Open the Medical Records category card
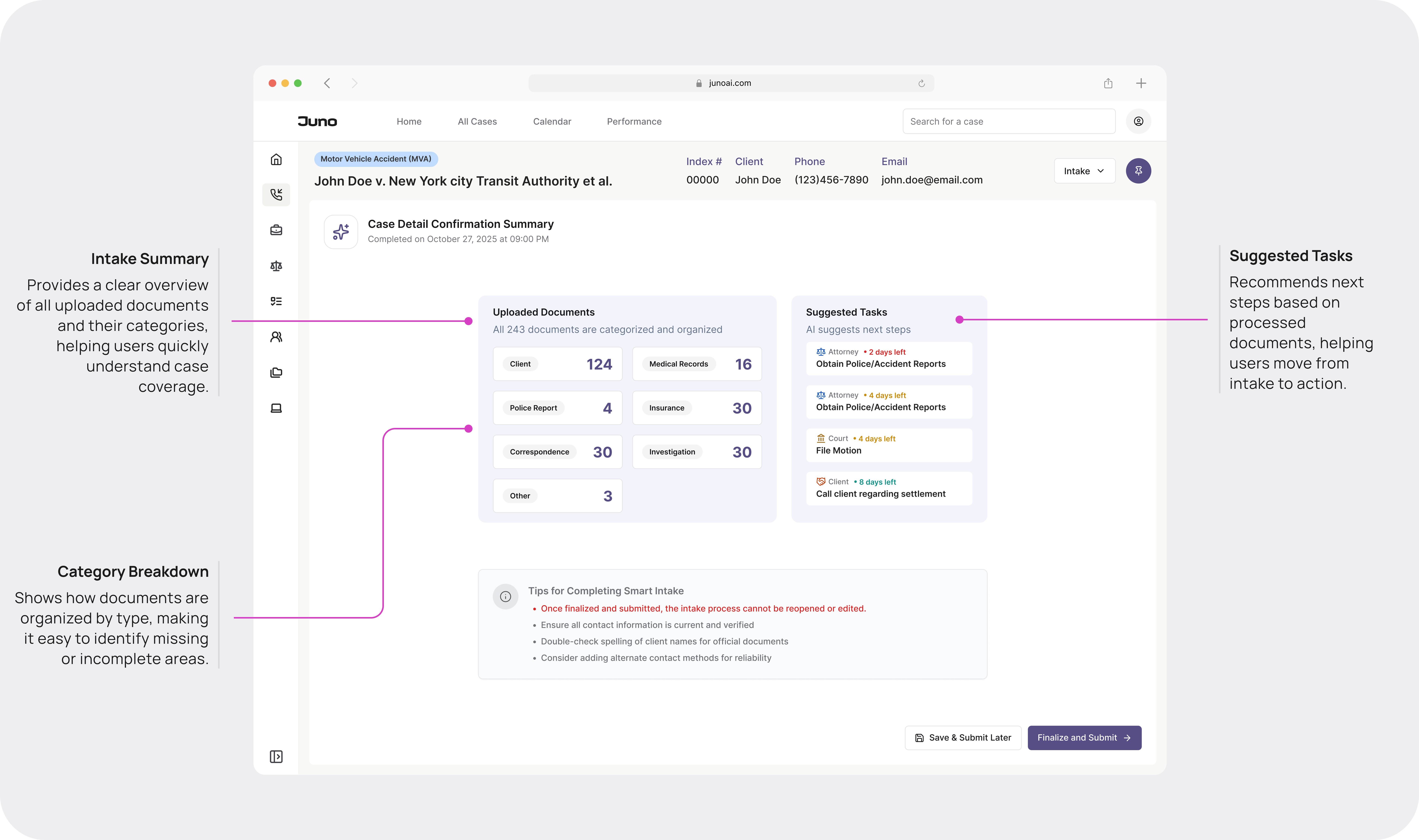 point(697,364)
